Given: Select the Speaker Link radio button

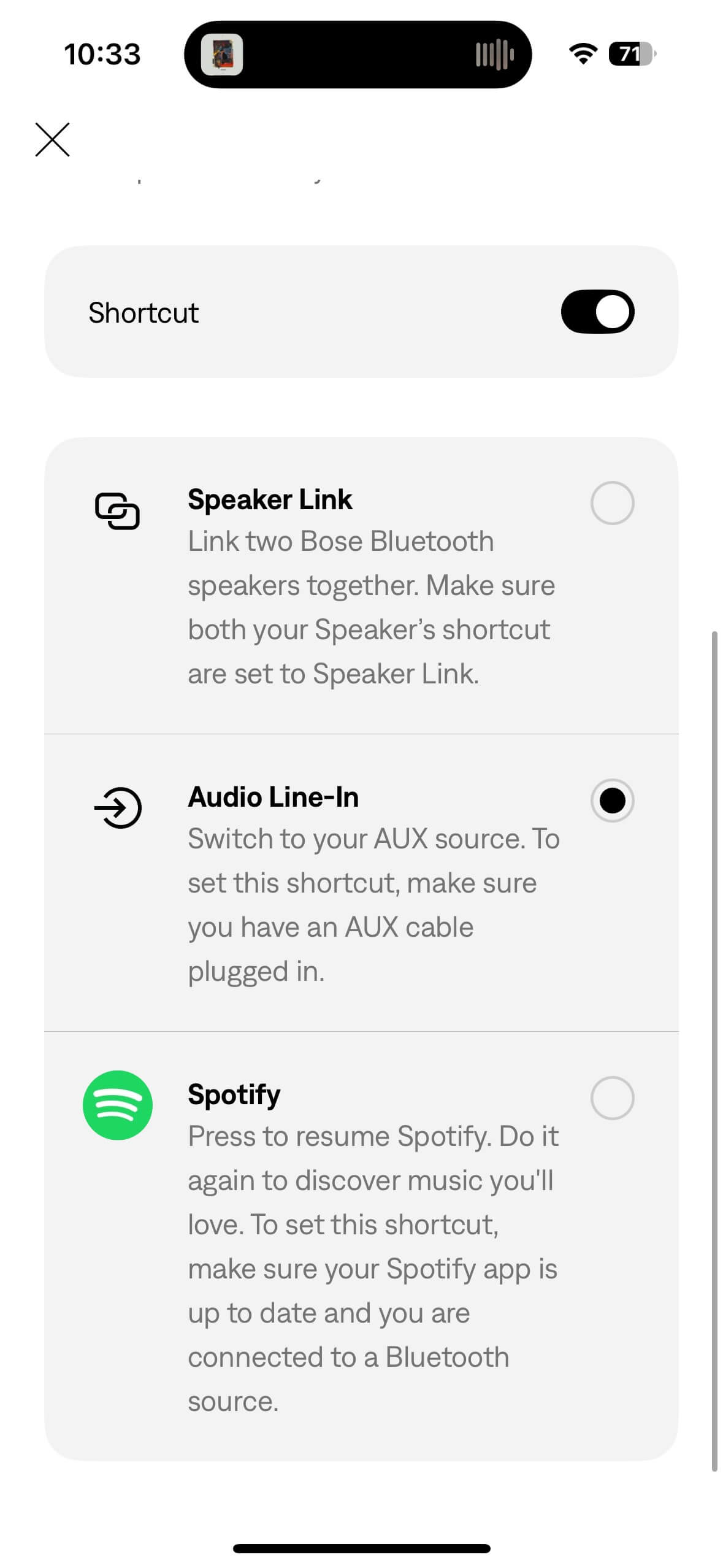Looking at the screenshot, I should point(611,503).
